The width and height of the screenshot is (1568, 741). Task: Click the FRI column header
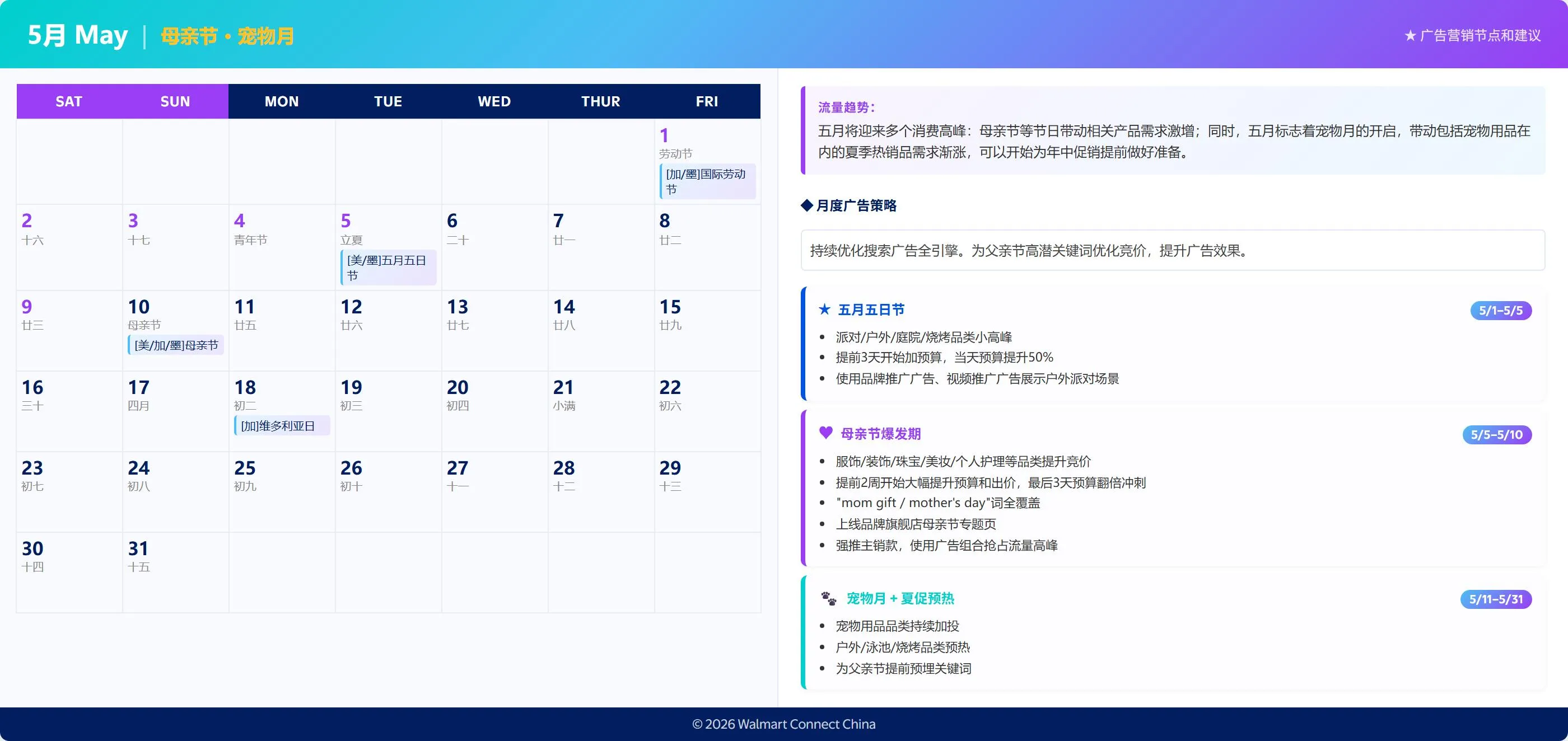pos(707,102)
